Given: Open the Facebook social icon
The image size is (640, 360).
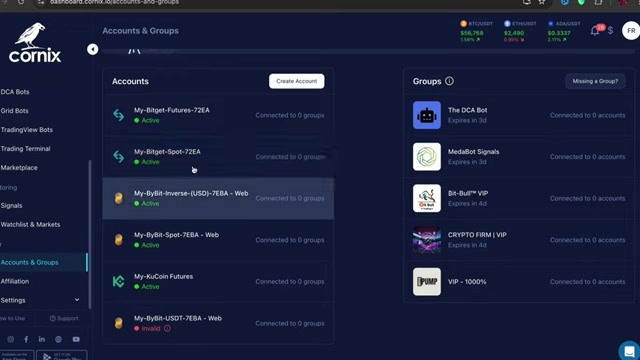Looking at the screenshot, I should coord(26,339).
